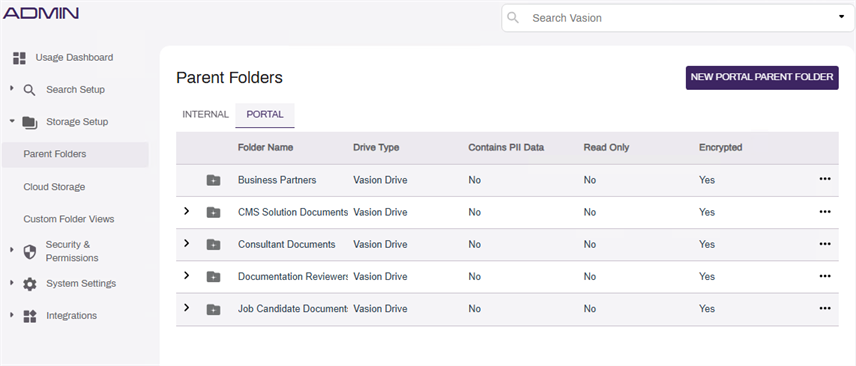Screen dimensions: 856x366
Task: Click NEW PORTAL PARENT FOLDER button
Action: 762,78
